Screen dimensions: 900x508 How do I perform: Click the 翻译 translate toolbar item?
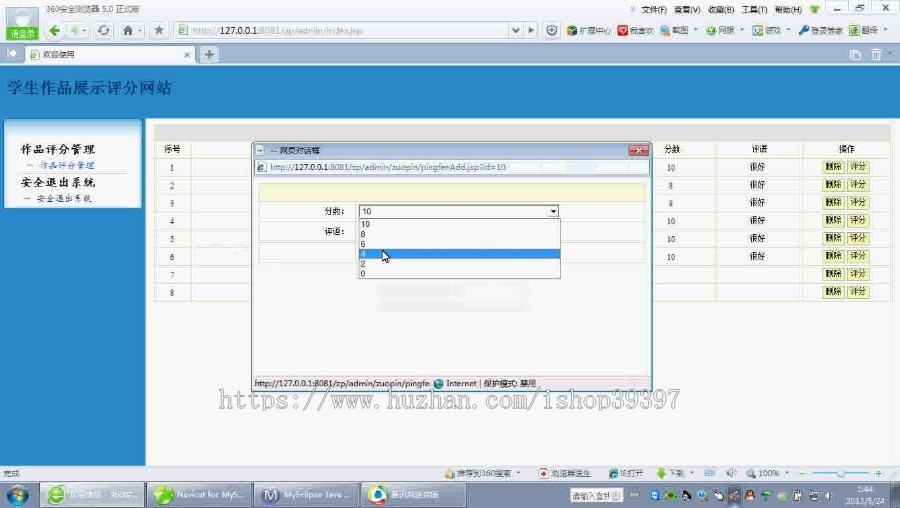tap(864, 30)
